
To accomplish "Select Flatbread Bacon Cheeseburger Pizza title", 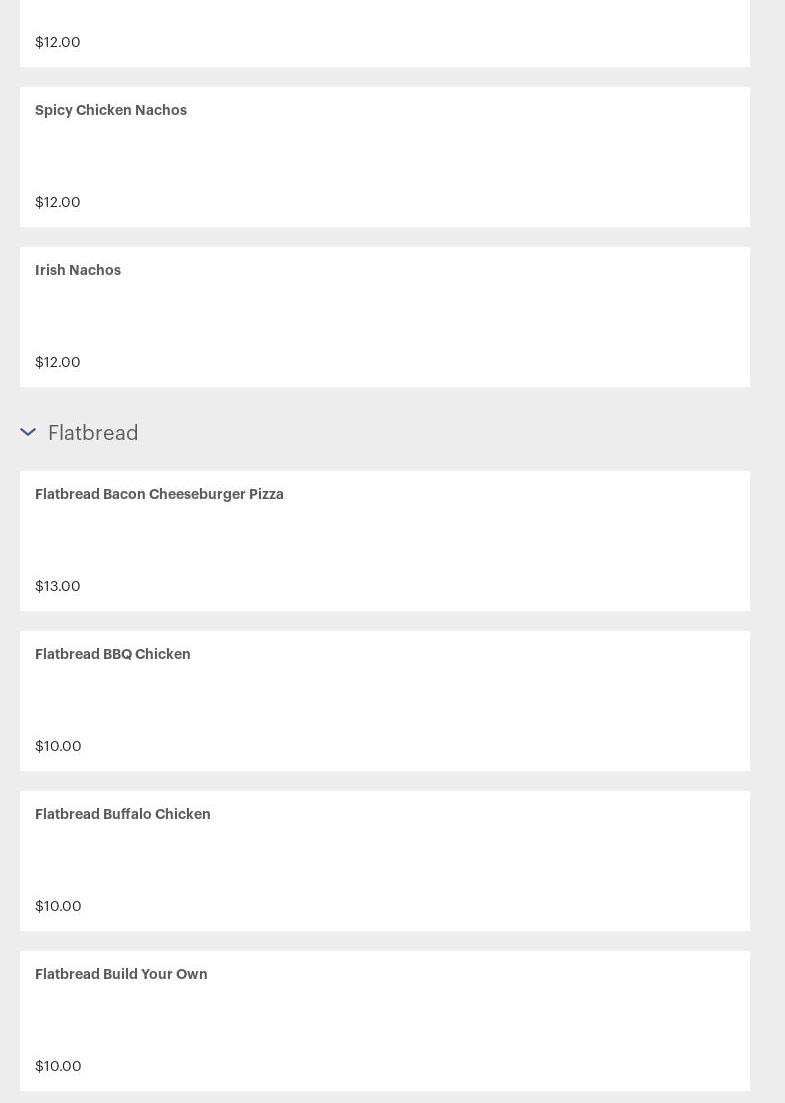I will pos(159,494).
